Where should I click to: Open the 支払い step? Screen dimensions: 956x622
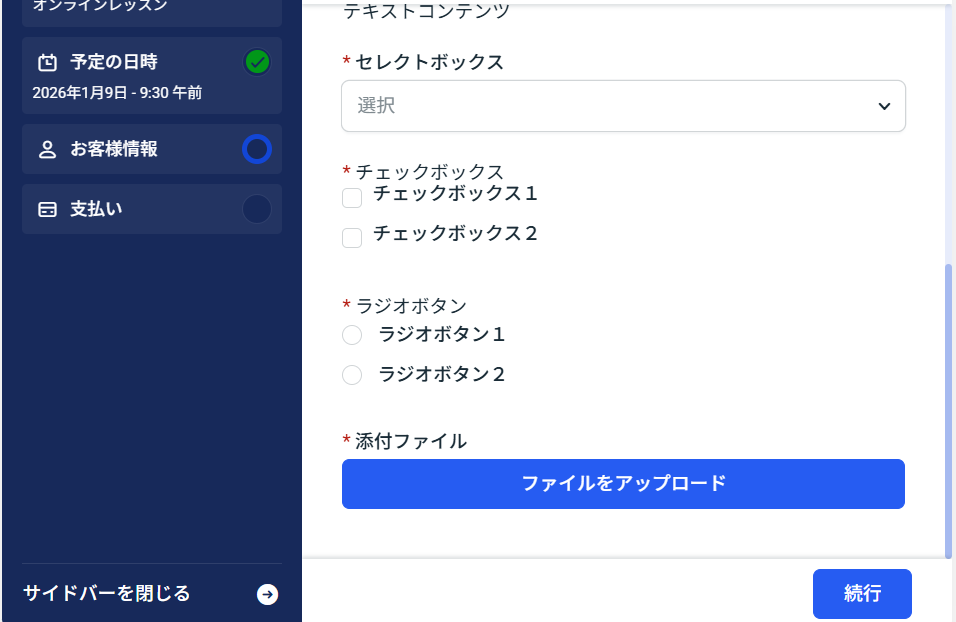[96, 210]
